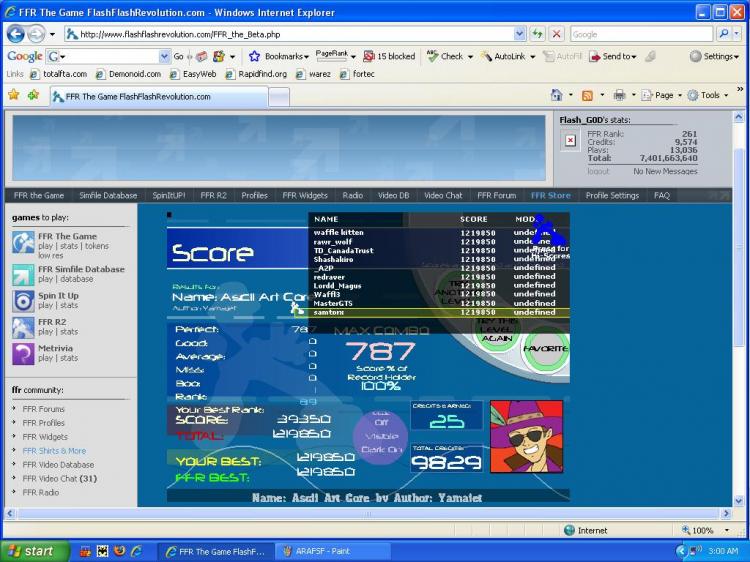This screenshot has width=750, height=562.
Task: Click the FFR The Game icon in sidebar
Action: [x=23, y=242]
